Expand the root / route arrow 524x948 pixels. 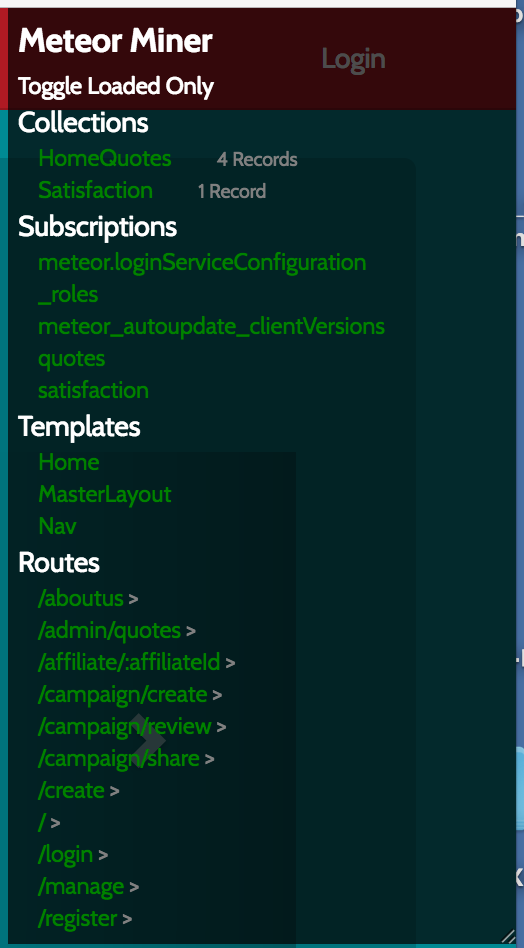click(x=55, y=823)
